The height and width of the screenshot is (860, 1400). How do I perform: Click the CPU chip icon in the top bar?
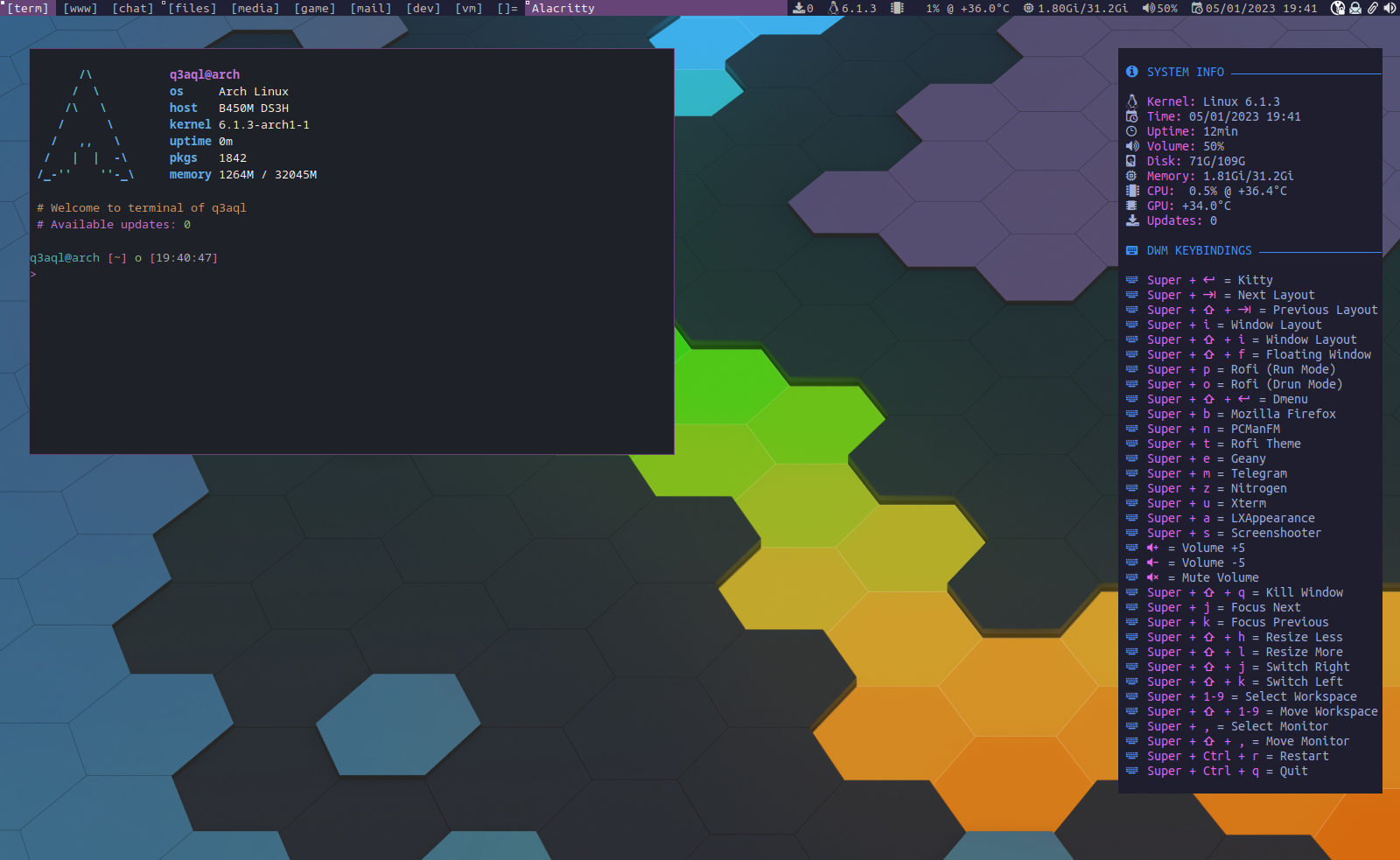[x=897, y=8]
